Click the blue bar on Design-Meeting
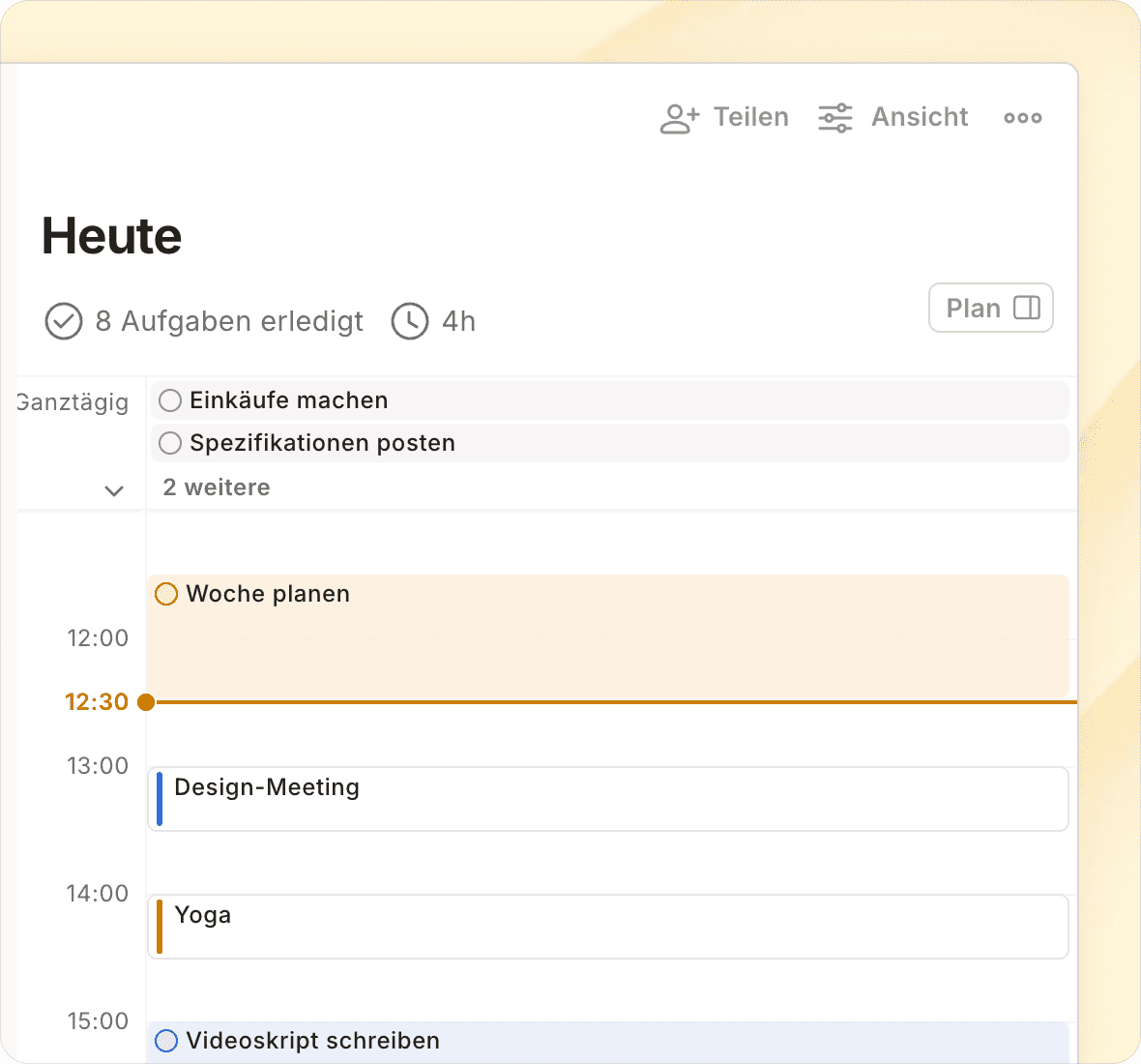The width and height of the screenshot is (1141, 1064). coord(160,799)
